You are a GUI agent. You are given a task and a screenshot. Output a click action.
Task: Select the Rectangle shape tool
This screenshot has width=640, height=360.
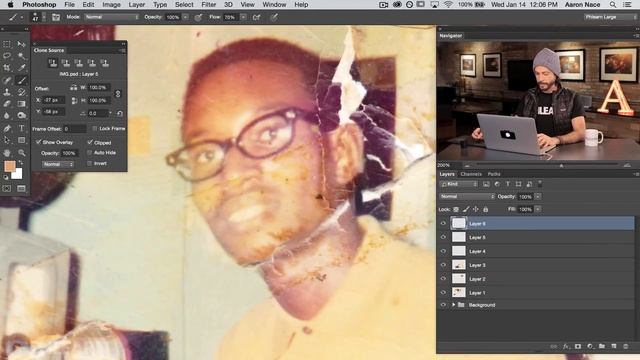point(21,140)
